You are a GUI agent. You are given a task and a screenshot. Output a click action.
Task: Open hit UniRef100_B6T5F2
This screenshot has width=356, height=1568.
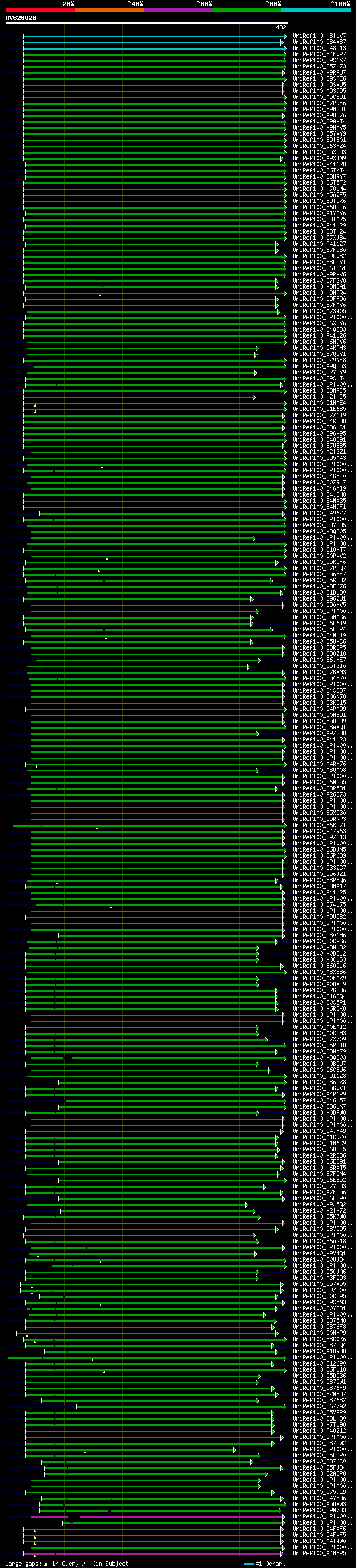(x=319, y=182)
